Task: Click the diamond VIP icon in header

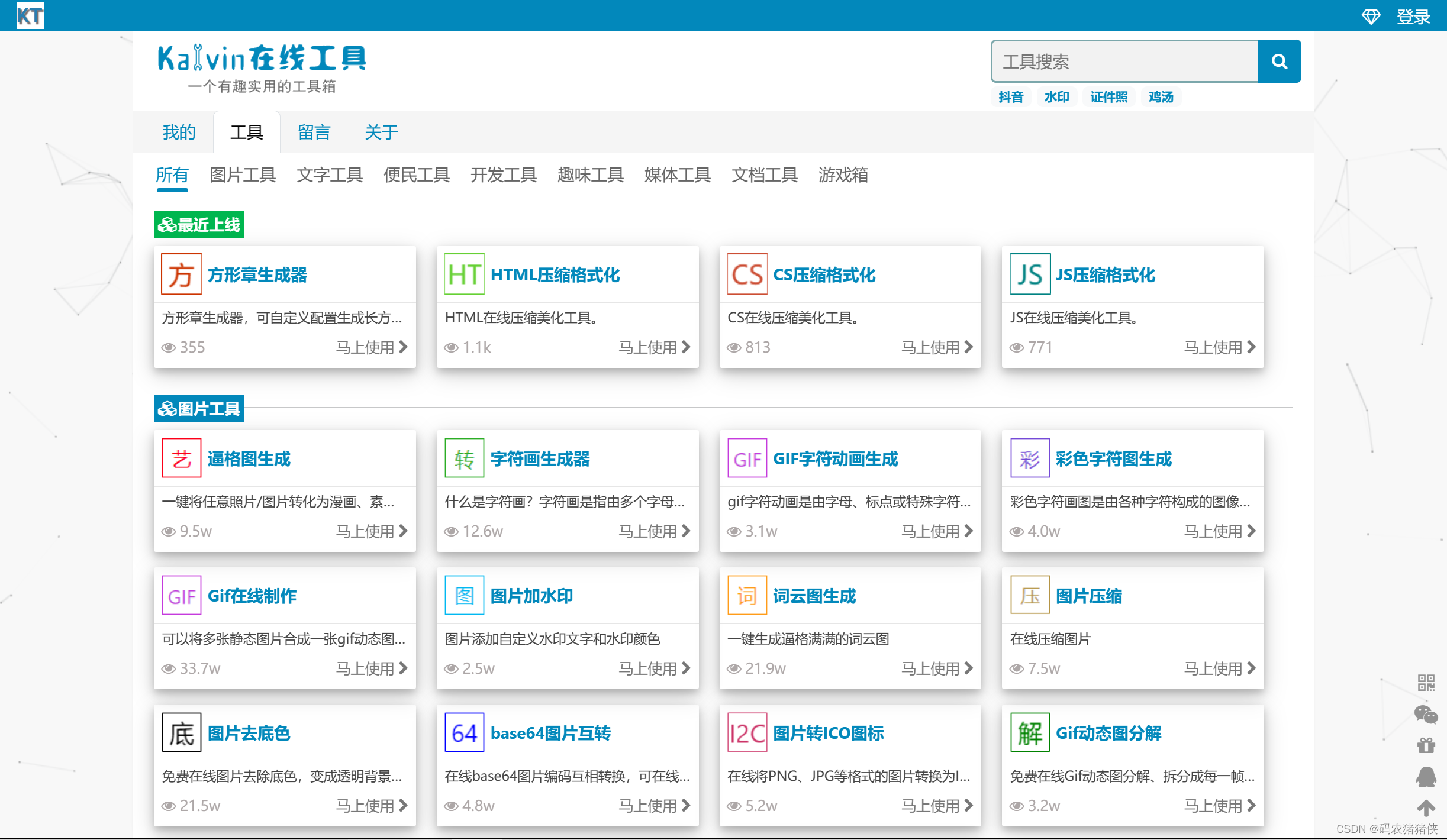Action: click(x=1371, y=17)
